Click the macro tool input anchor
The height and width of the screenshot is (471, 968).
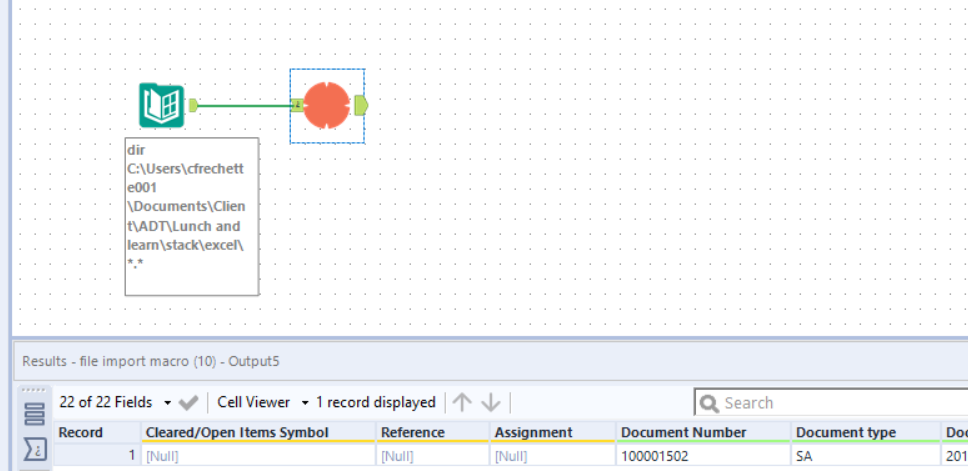pyautogui.click(x=297, y=106)
